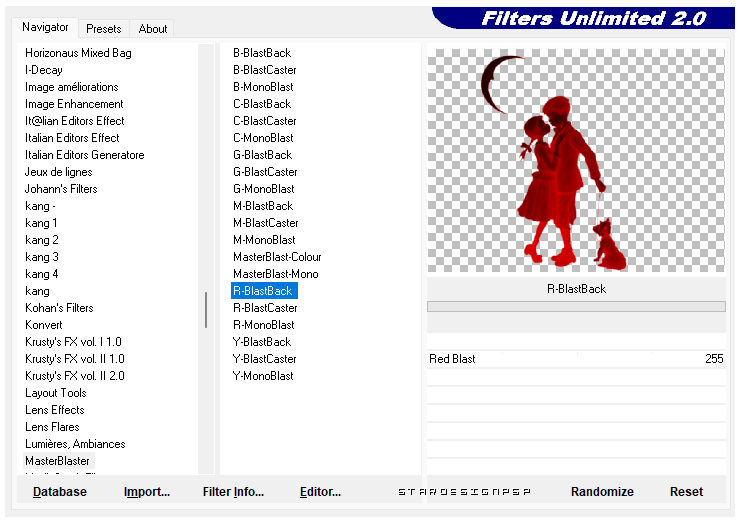Select the Y-MonoBlast filter
This screenshot has width=740, height=522.
263,376
